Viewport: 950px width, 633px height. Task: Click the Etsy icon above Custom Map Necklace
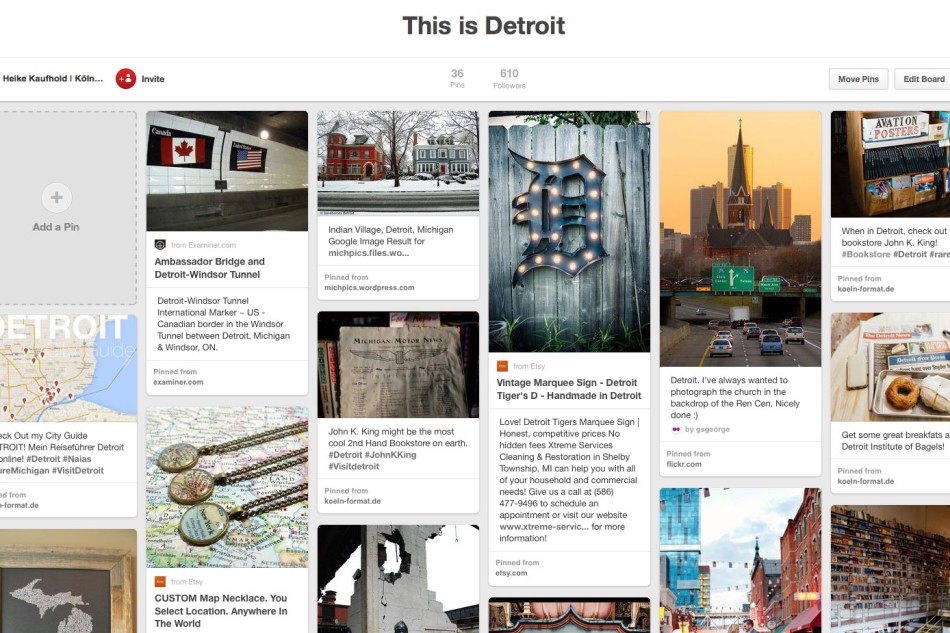(160, 582)
